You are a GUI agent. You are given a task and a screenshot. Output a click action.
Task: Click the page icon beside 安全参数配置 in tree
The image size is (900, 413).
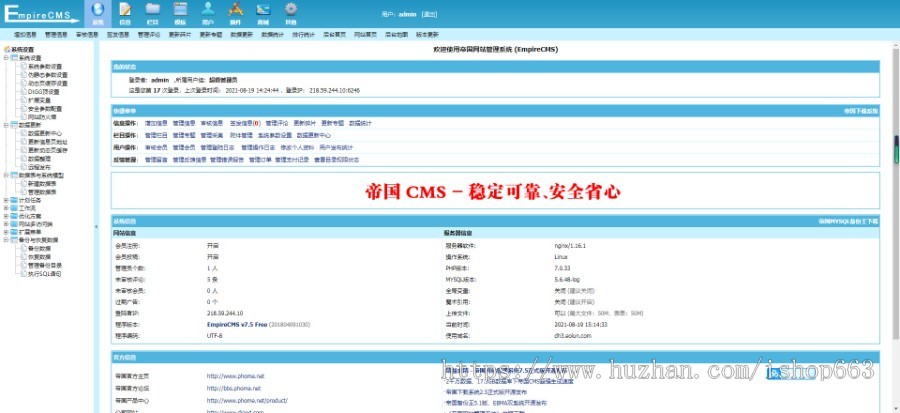click(24, 108)
